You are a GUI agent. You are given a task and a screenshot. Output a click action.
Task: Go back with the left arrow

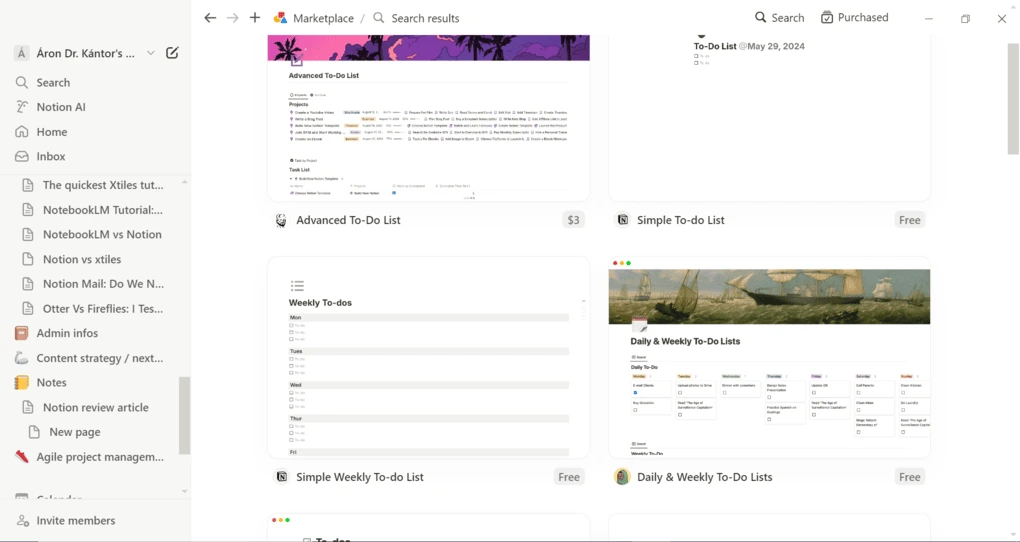coord(209,18)
